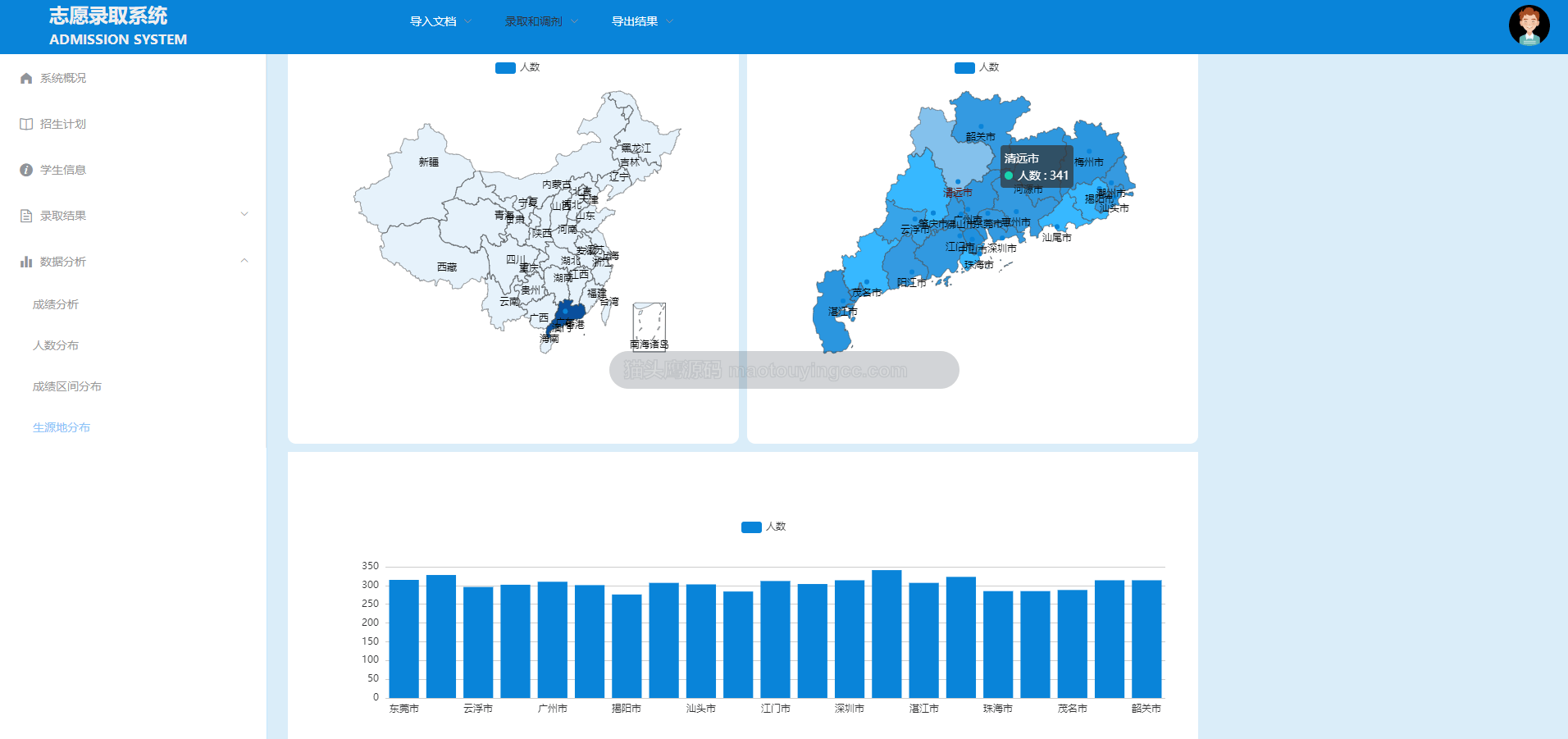The width and height of the screenshot is (1568, 739).
Task: Click the 黑龙江 label on China map
Action: [636, 148]
